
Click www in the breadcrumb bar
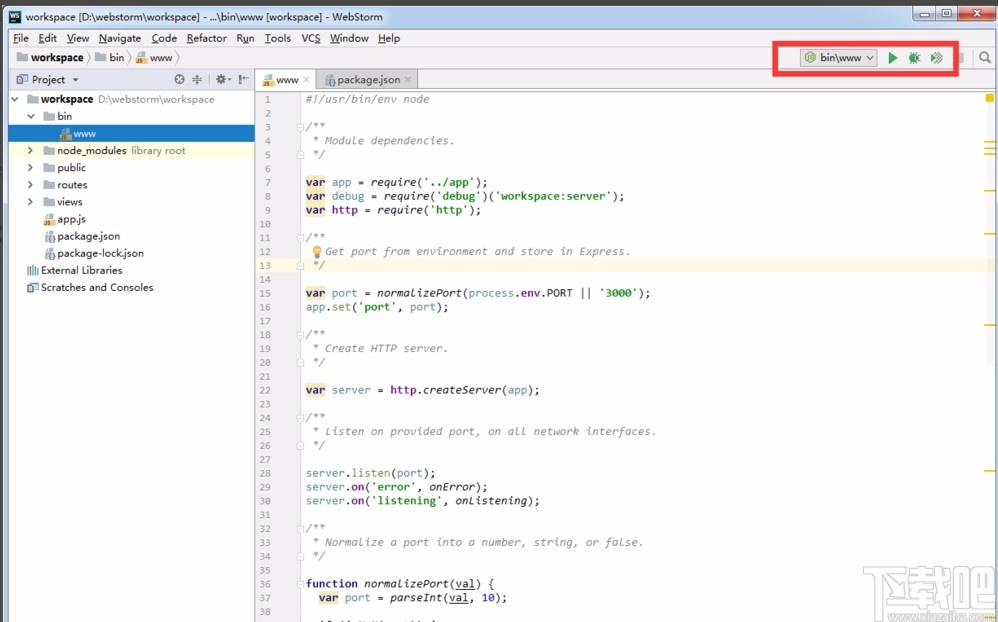pos(153,58)
